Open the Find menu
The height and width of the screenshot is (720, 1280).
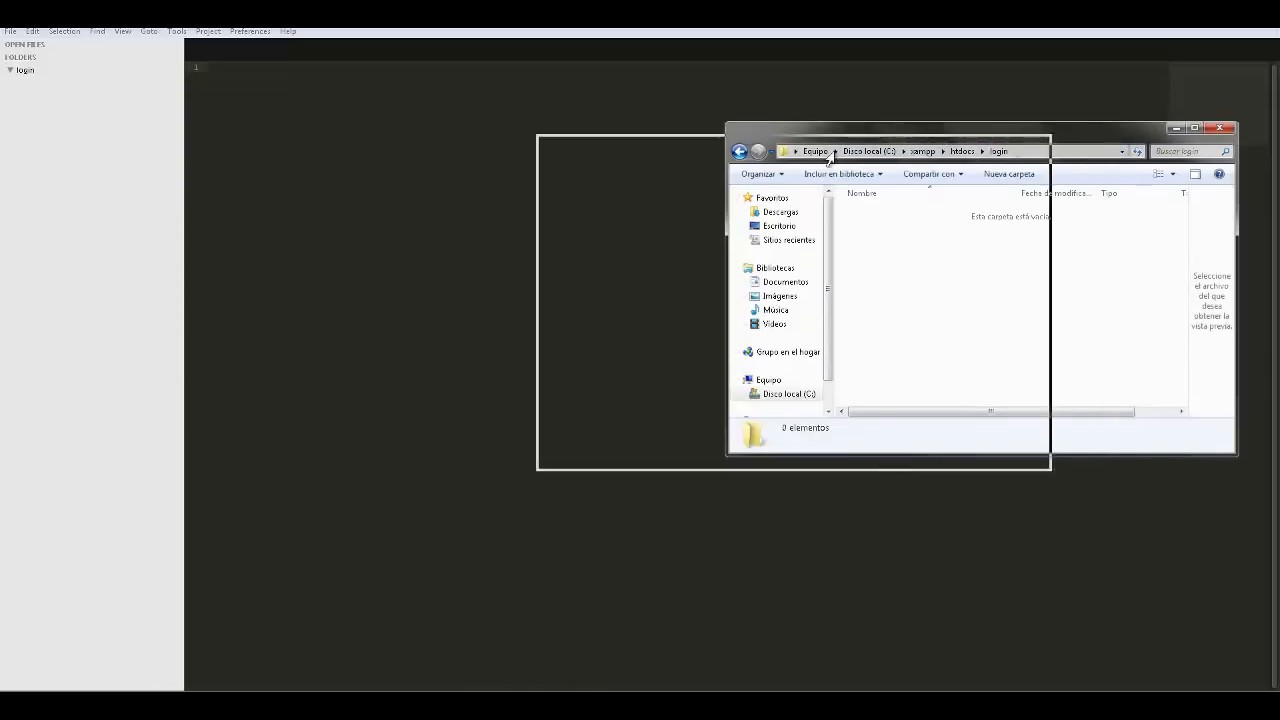[x=97, y=31]
